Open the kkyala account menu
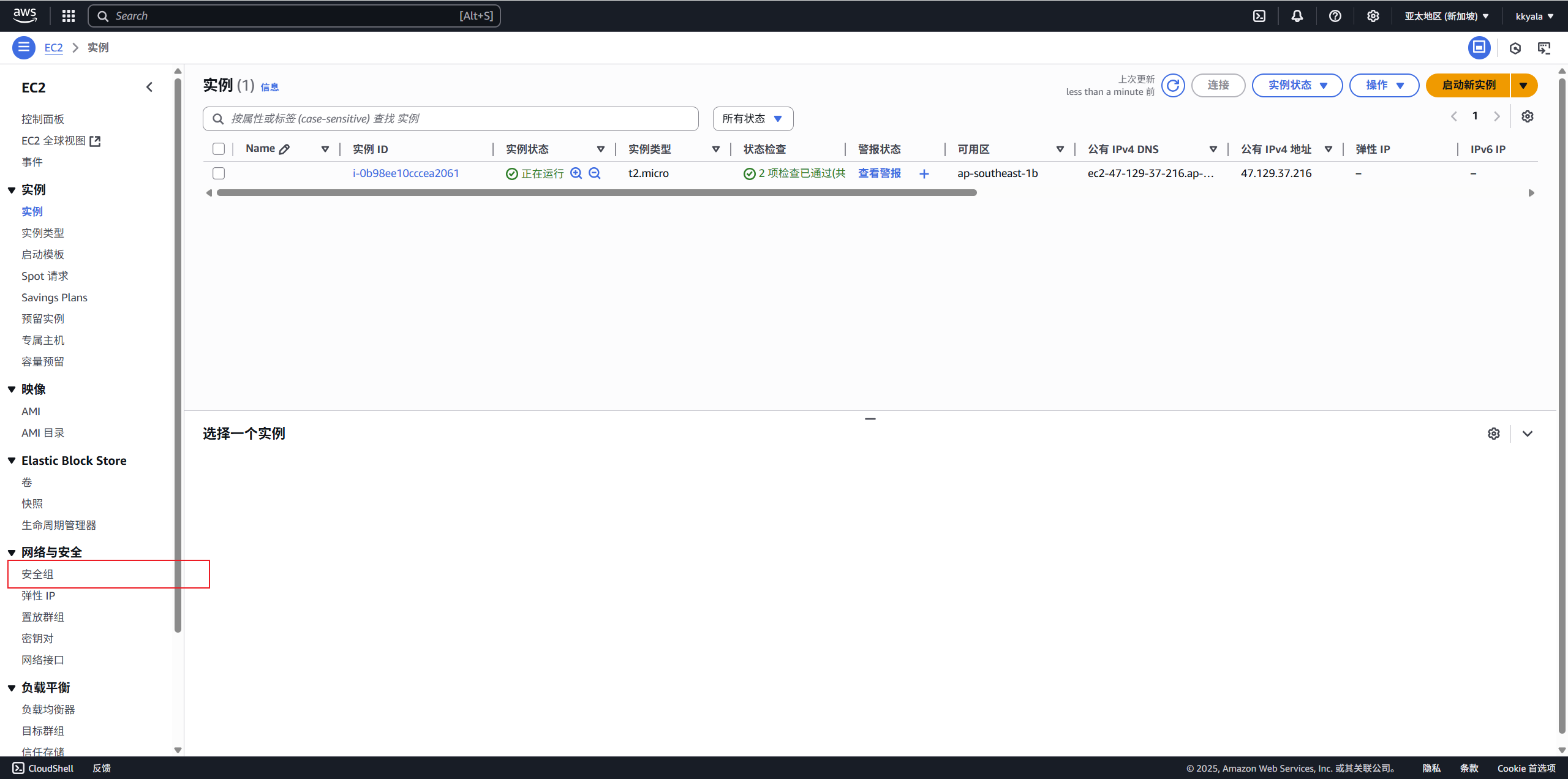Viewport: 1568px width, 779px height. [1534, 16]
